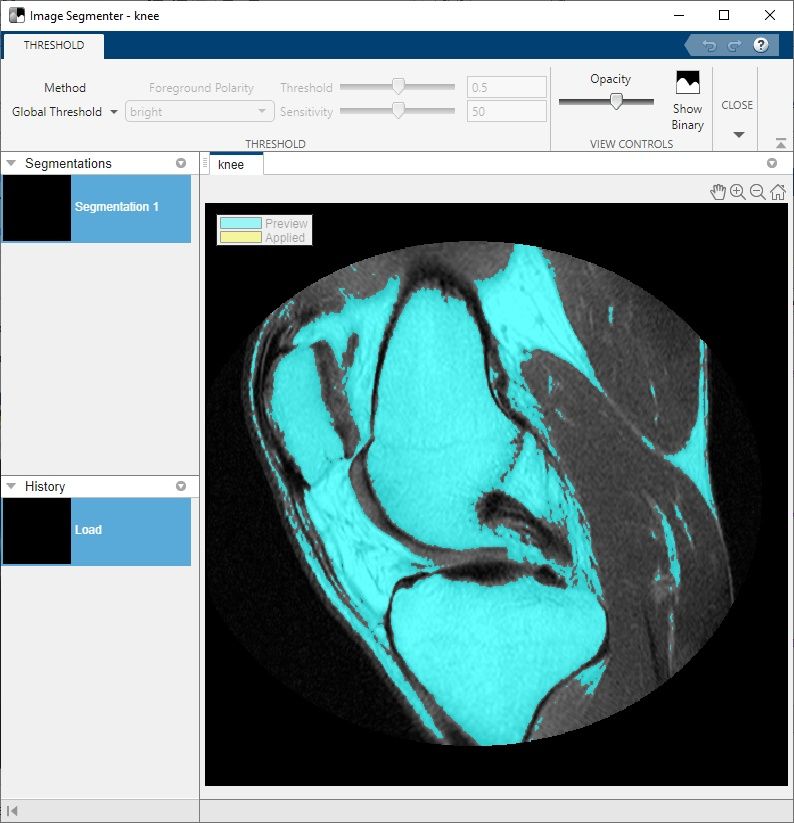The height and width of the screenshot is (823, 794).
Task: Click the bottom-left scroll-to-start icon
Action: click(13, 811)
